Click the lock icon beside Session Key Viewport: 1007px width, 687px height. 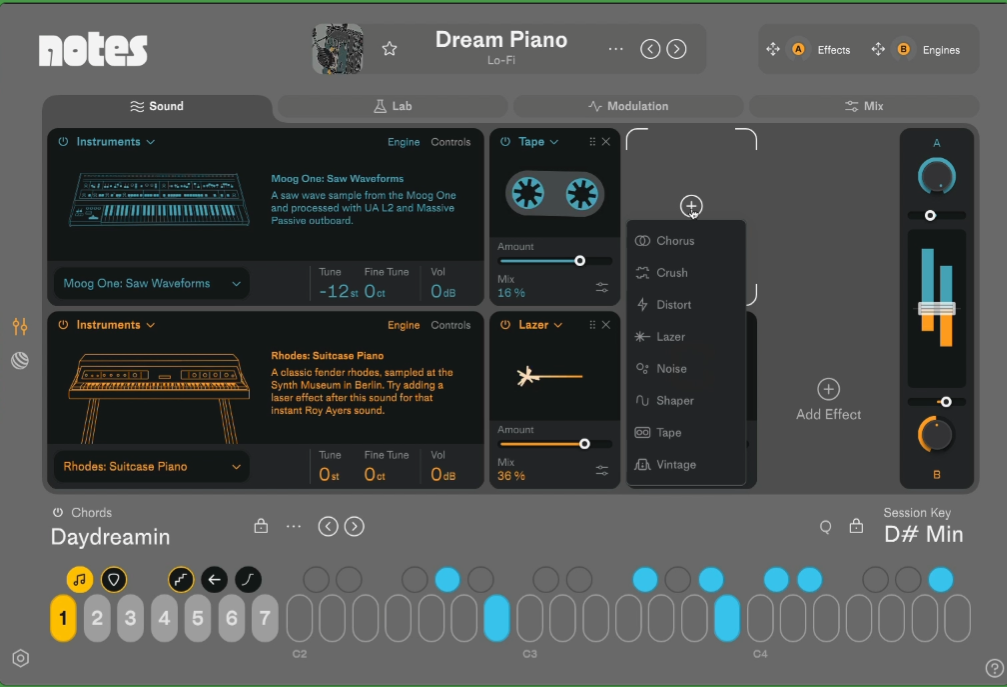pos(856,526)
